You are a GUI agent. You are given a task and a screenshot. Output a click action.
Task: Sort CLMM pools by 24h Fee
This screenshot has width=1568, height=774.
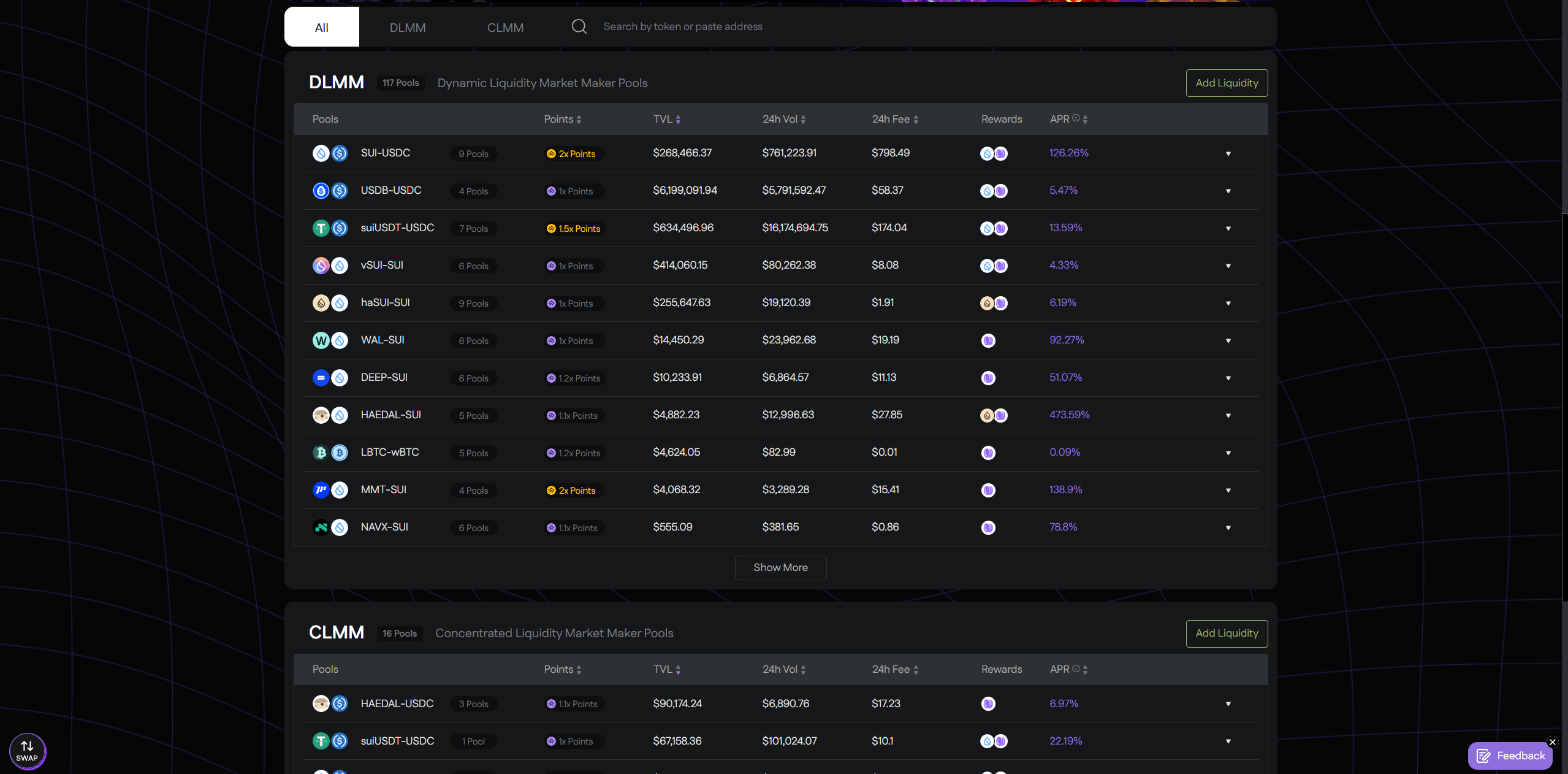895,669
